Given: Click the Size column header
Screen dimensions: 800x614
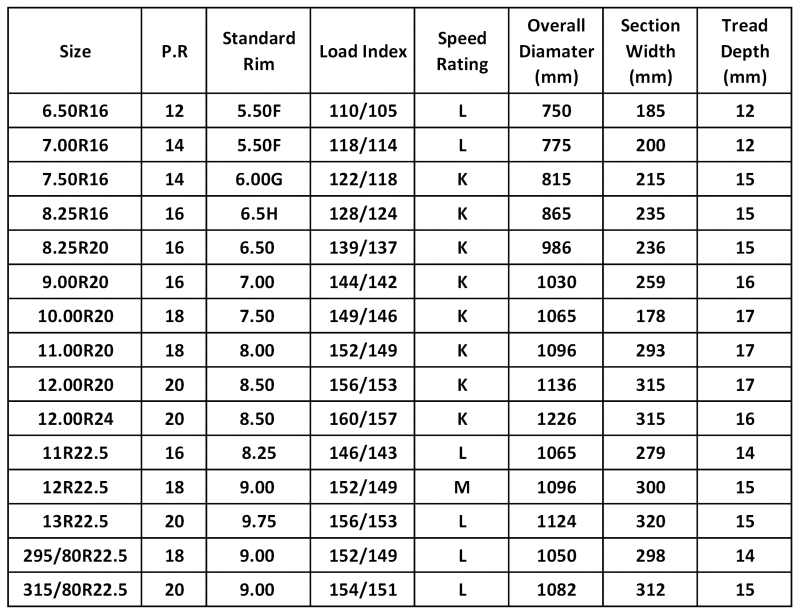Looking at the screenshot, I should (75, 51).
